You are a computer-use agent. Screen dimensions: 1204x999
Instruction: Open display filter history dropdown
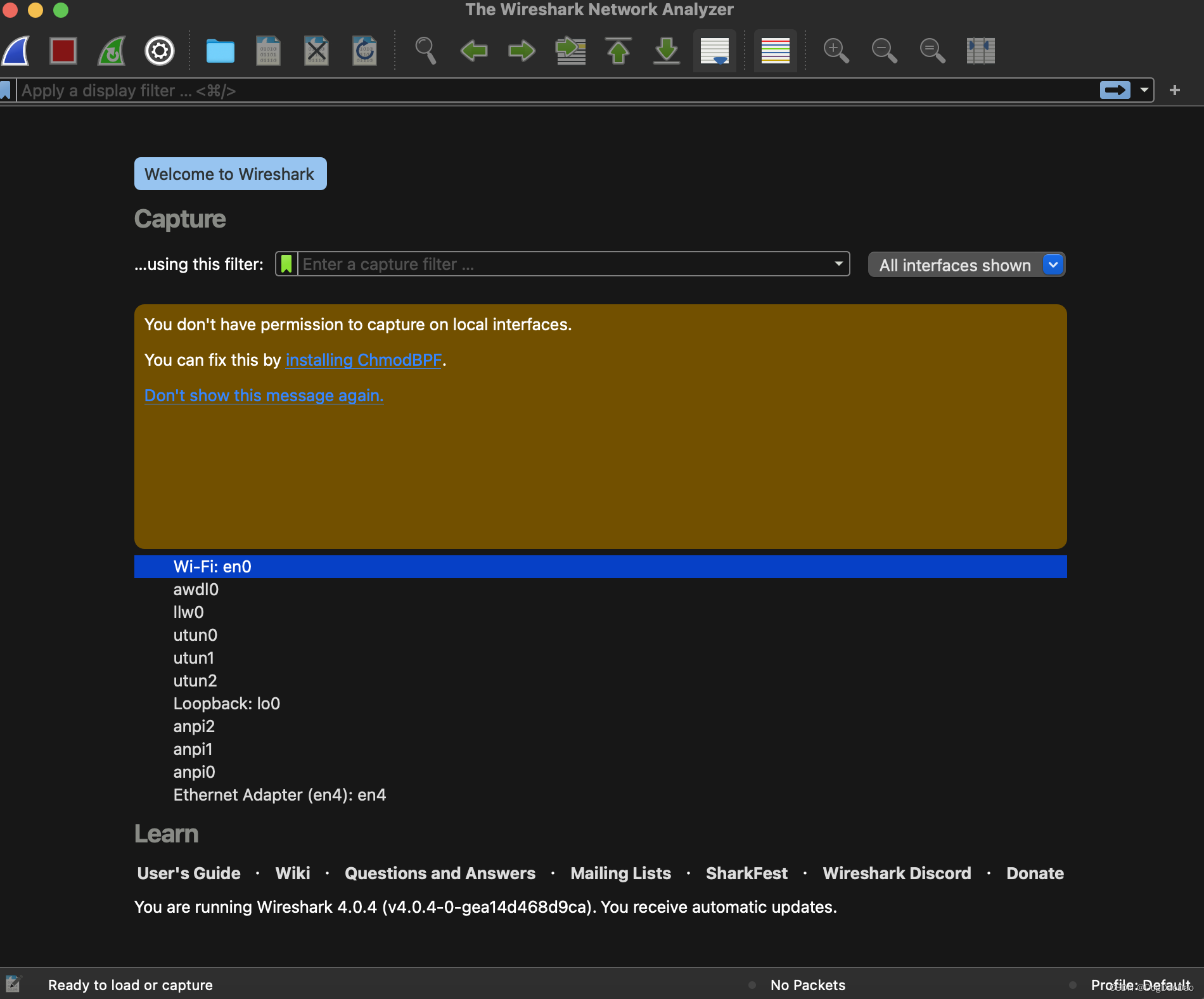(x=1144, y=91)
